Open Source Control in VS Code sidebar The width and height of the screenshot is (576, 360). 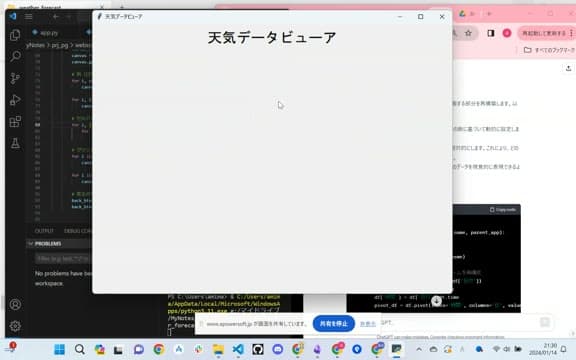(15, 78)
